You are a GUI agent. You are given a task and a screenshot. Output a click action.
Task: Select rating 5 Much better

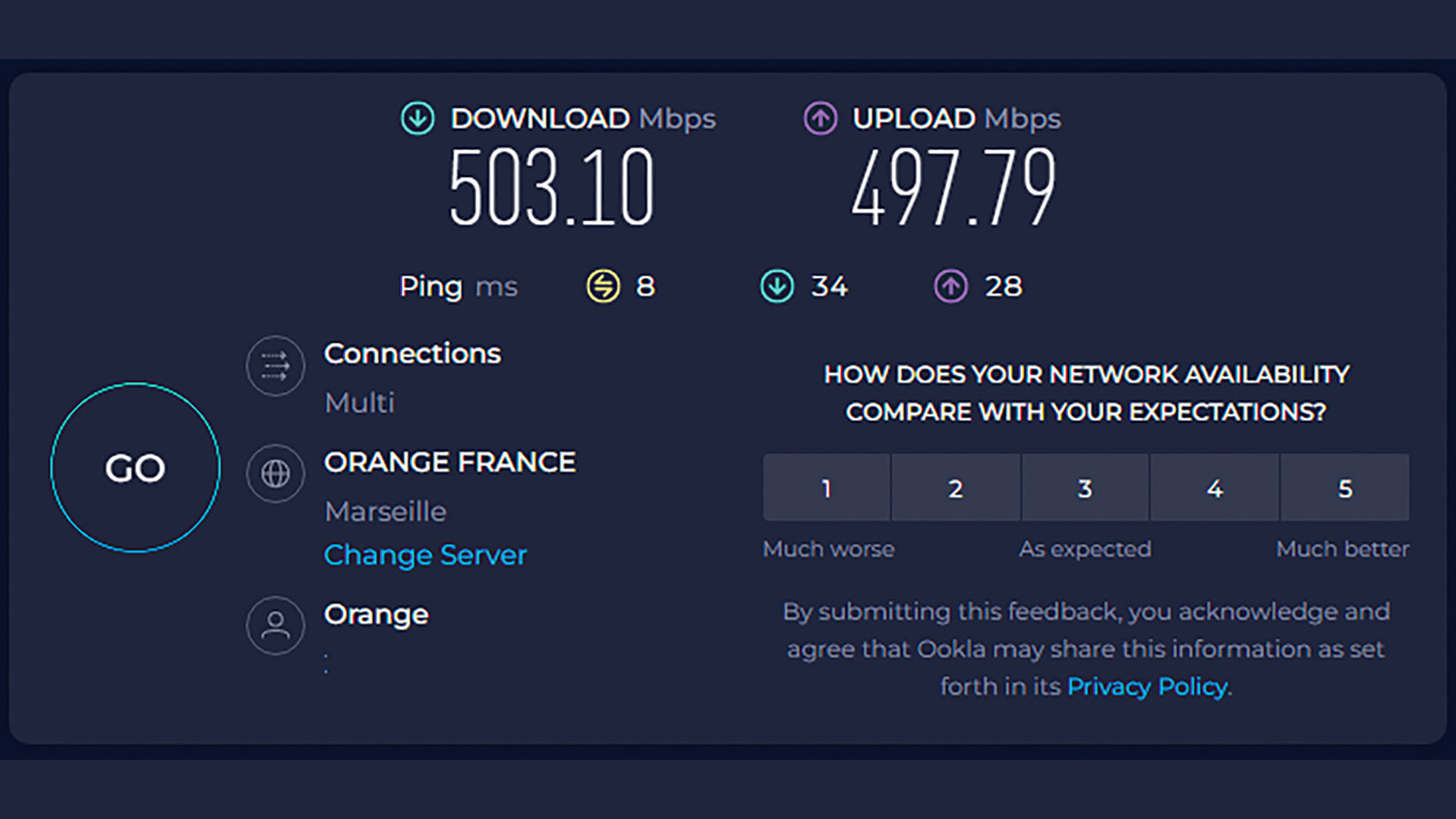tap(1344, 487)
